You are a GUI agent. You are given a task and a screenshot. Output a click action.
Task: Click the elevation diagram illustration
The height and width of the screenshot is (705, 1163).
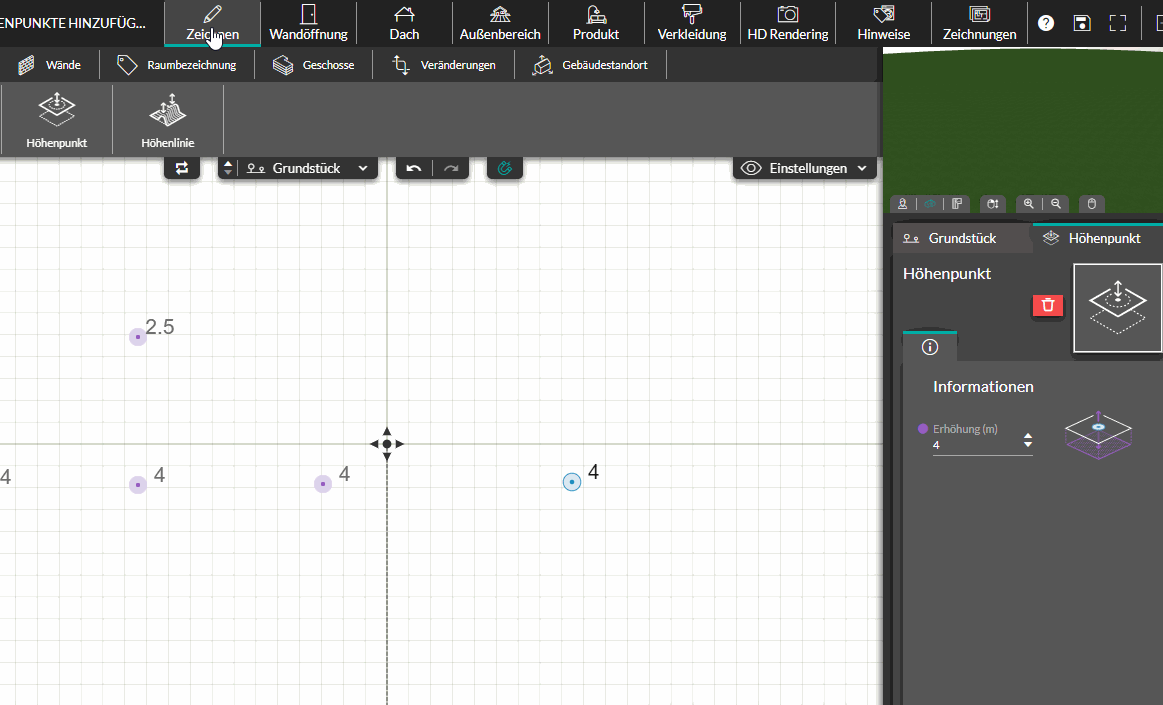click(x=1098, y=435)
